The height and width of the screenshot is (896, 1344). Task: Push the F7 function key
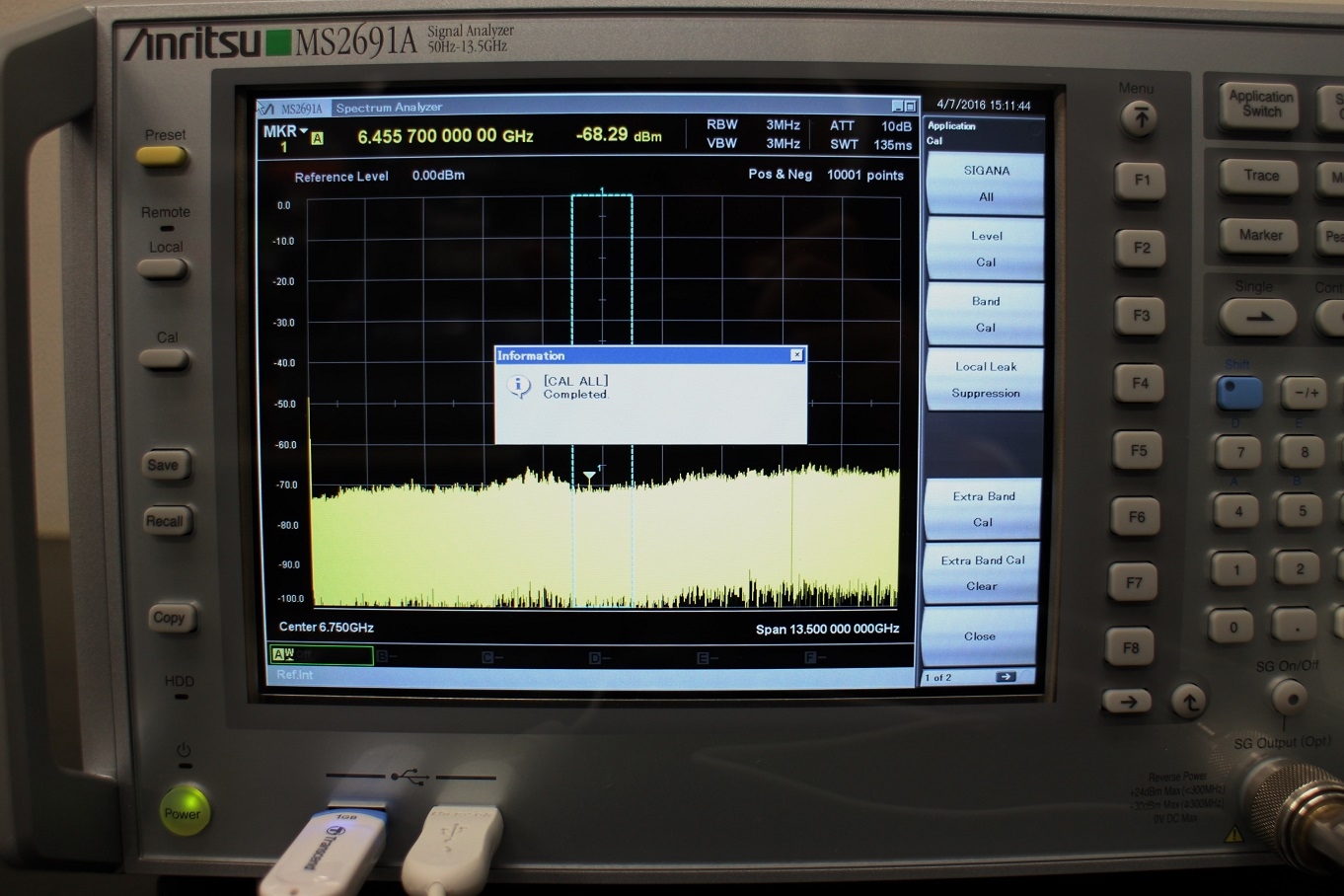[x=1134, y=583]
